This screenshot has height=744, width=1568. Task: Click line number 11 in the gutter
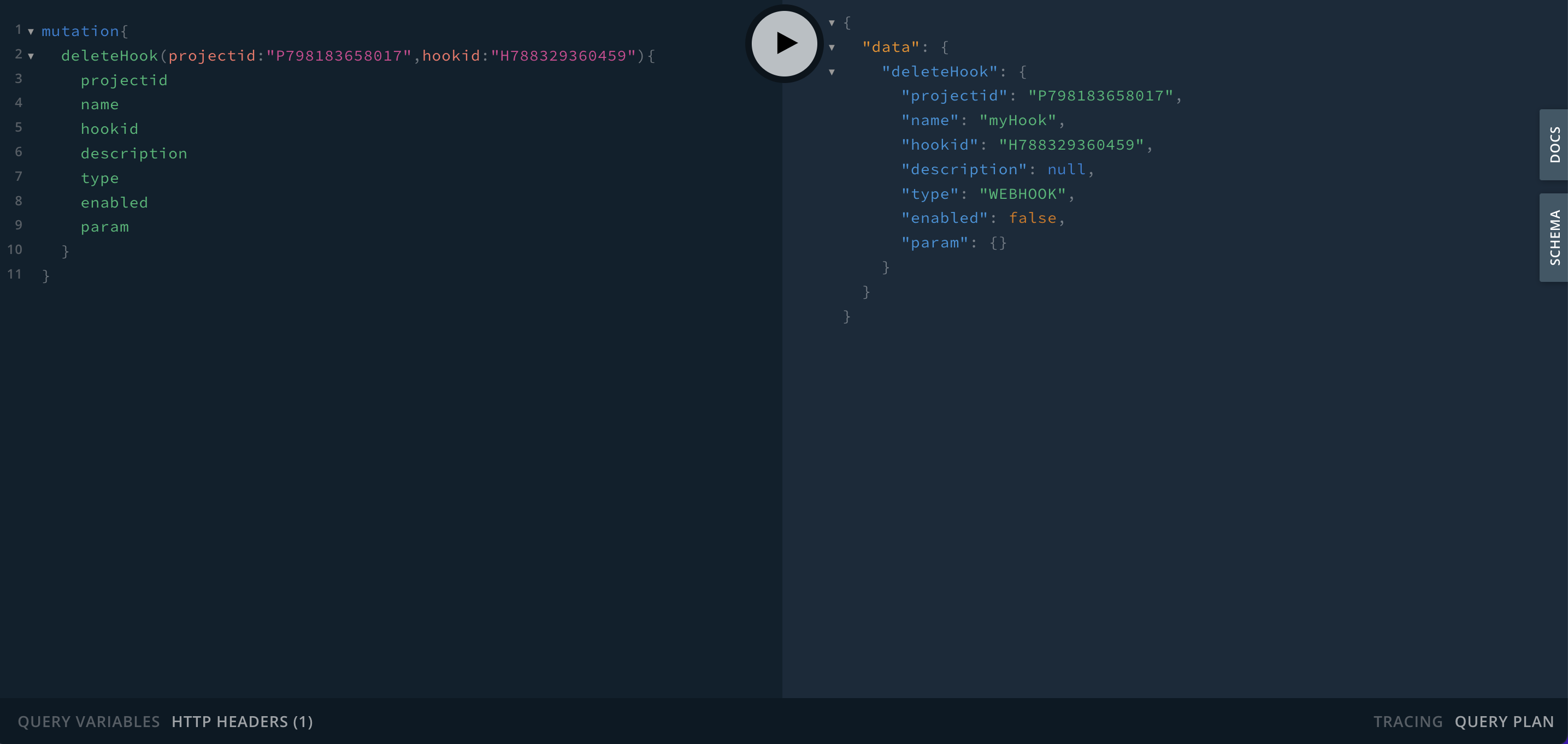click(x=15, y=274)
